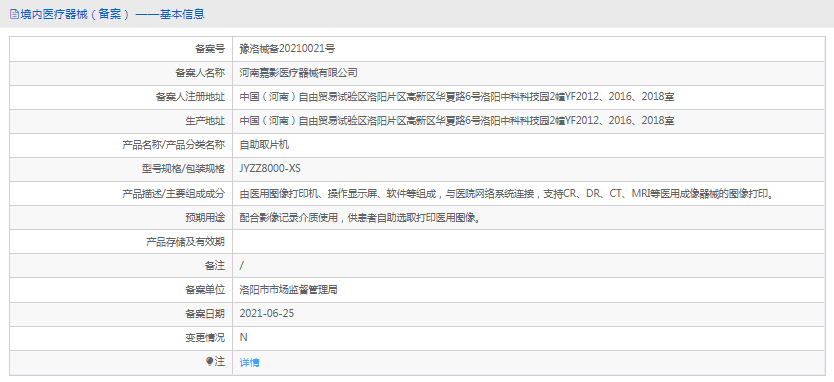The width and height of the screenshot is (834, 382).
Task: Click the slash value in 备注 row
Action: coord(242,265)
